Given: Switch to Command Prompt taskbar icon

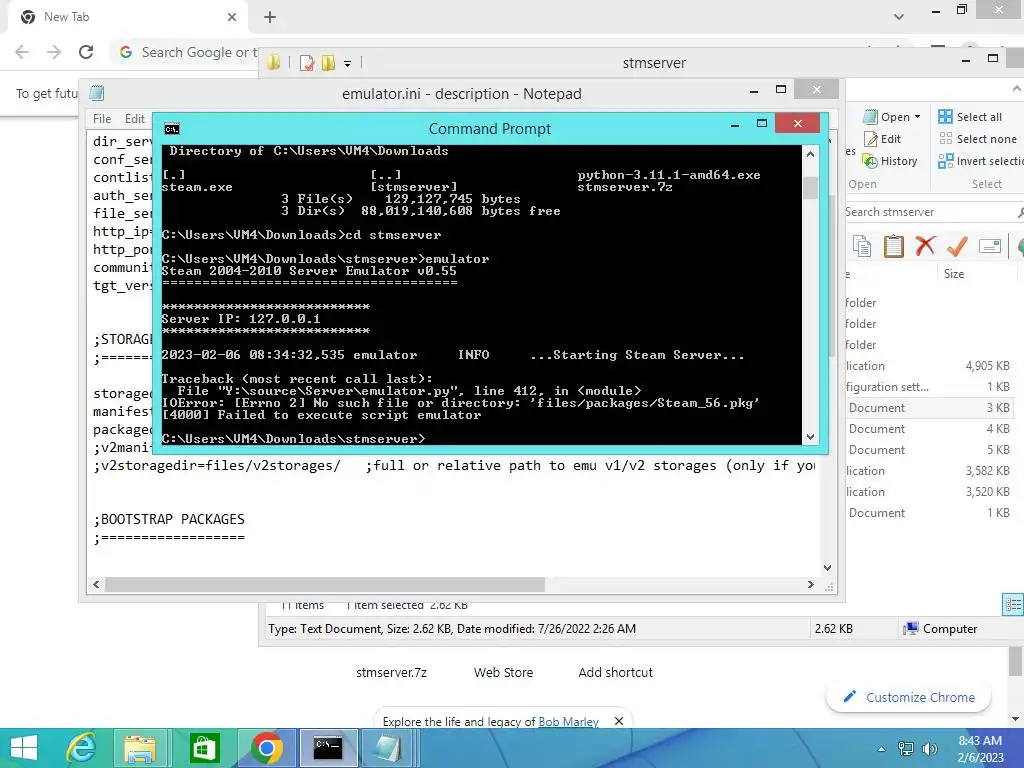Looking at the screenshot, I should click(328, 748).
